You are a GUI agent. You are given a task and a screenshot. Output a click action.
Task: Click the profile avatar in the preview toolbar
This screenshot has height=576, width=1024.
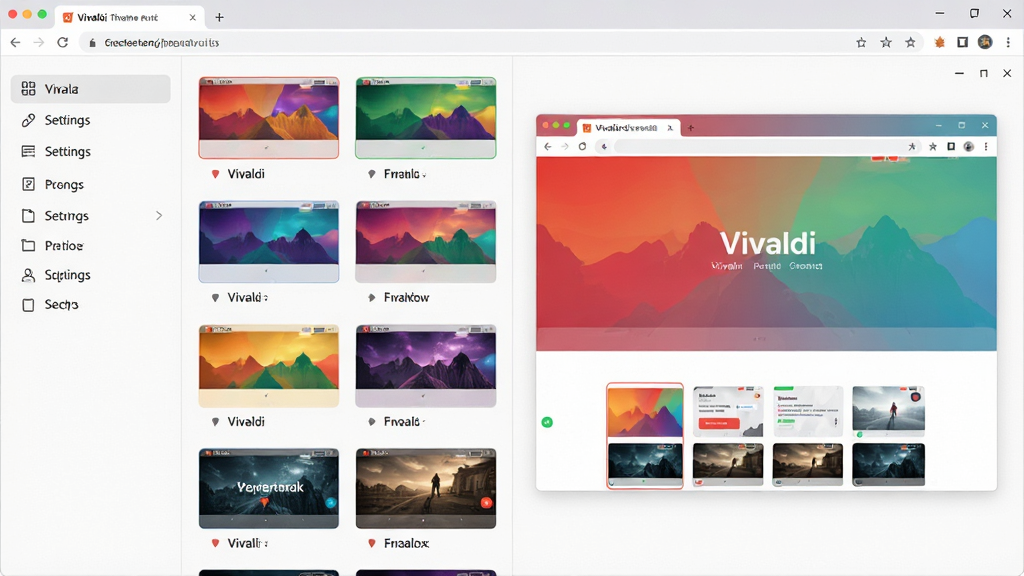click(x=969, y=147)
